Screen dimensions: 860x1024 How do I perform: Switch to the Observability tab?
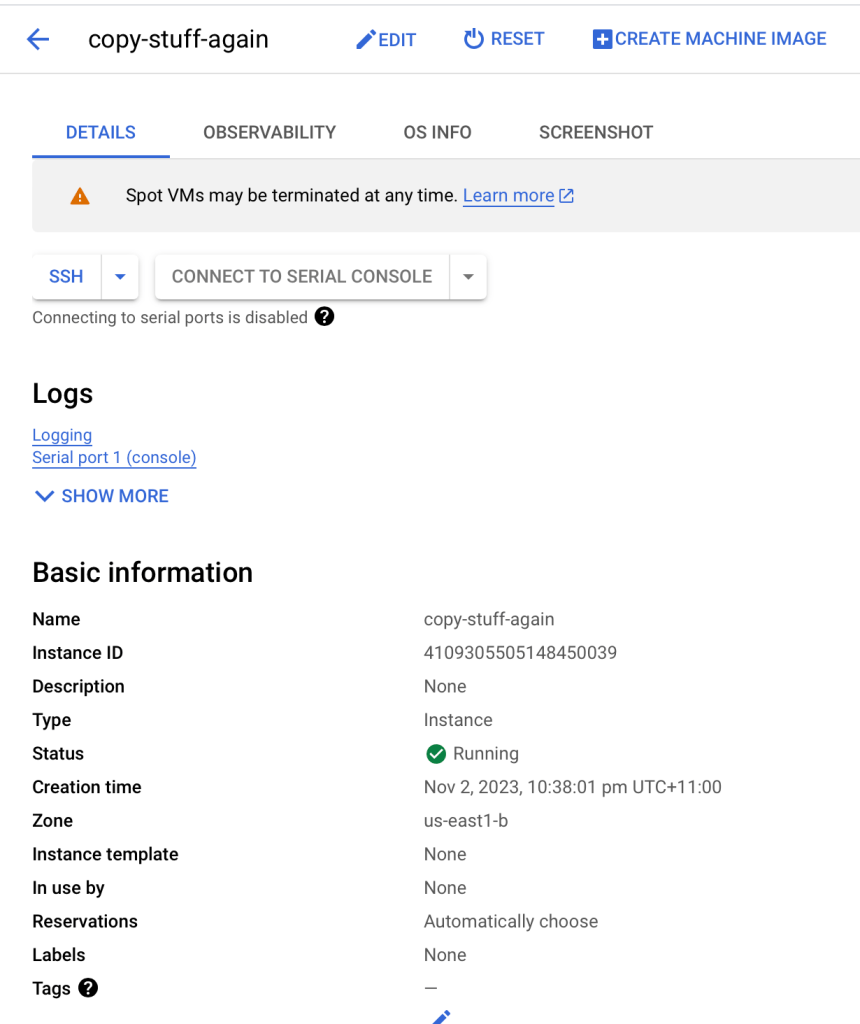[269, 132]
